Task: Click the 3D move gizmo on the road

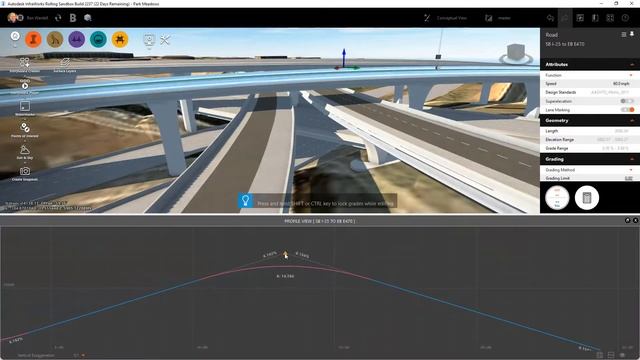Action: (345, 60)
